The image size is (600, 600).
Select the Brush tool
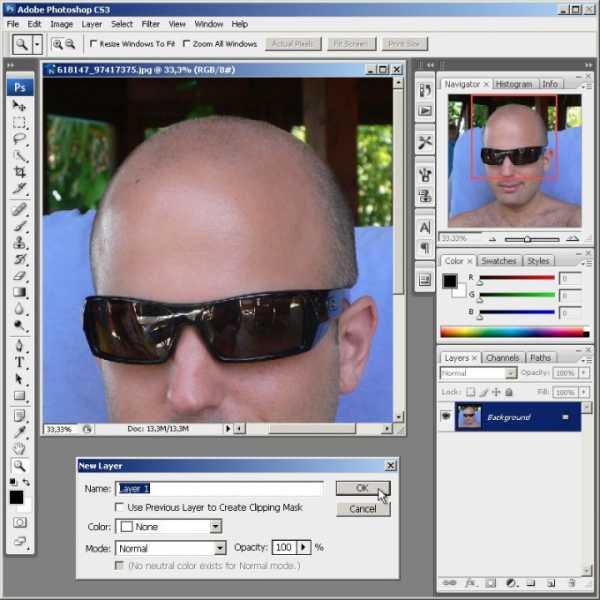[x=19, y=226]
